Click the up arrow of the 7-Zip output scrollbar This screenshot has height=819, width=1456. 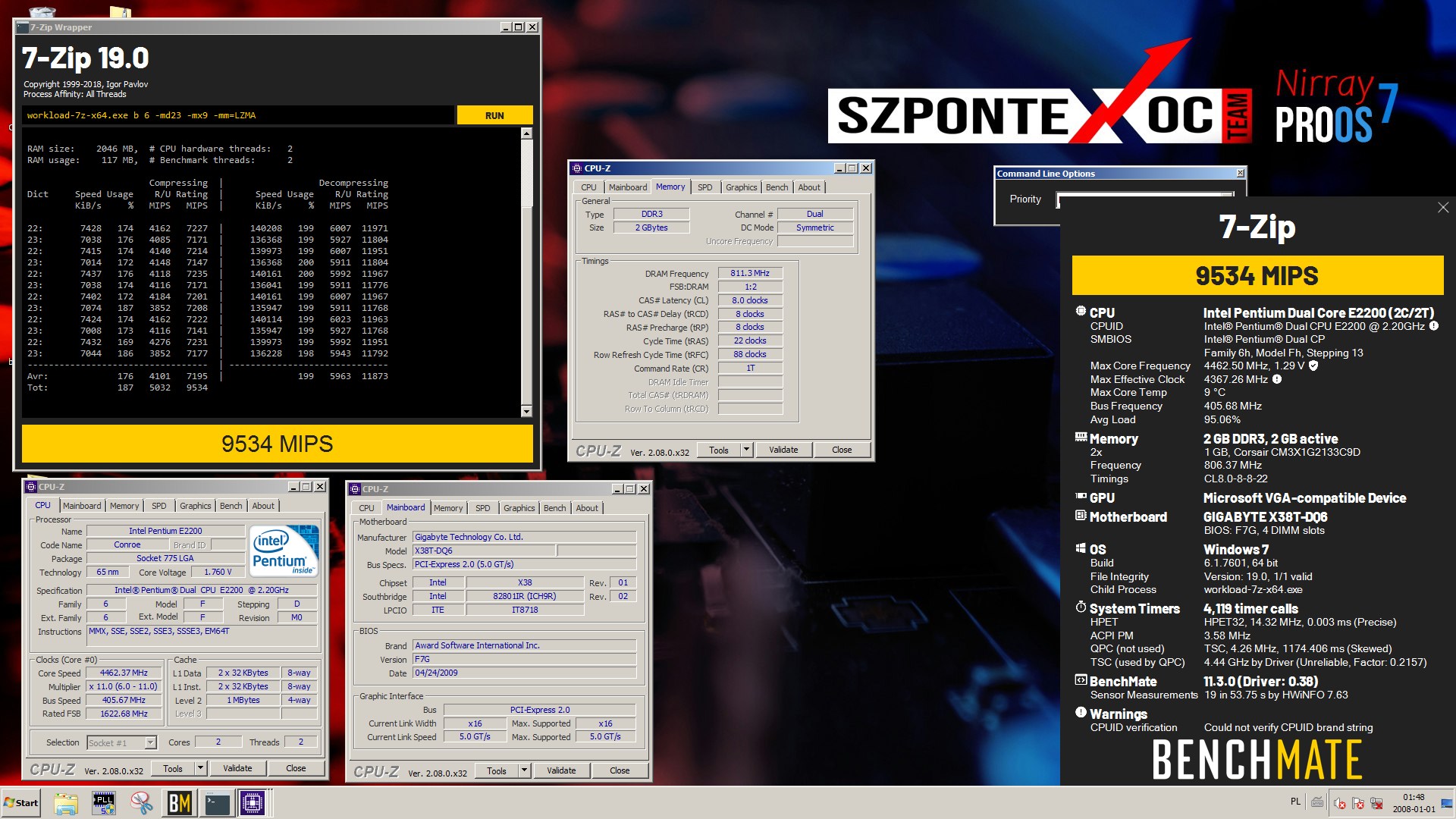526,133
